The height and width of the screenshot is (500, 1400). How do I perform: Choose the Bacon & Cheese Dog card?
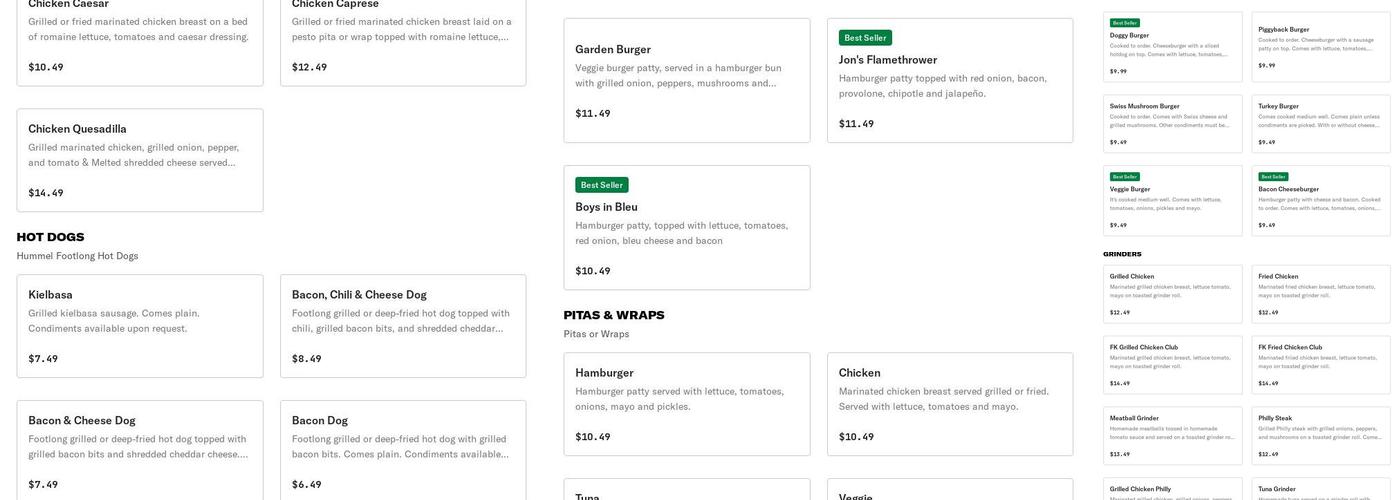(x=140, y=451)
